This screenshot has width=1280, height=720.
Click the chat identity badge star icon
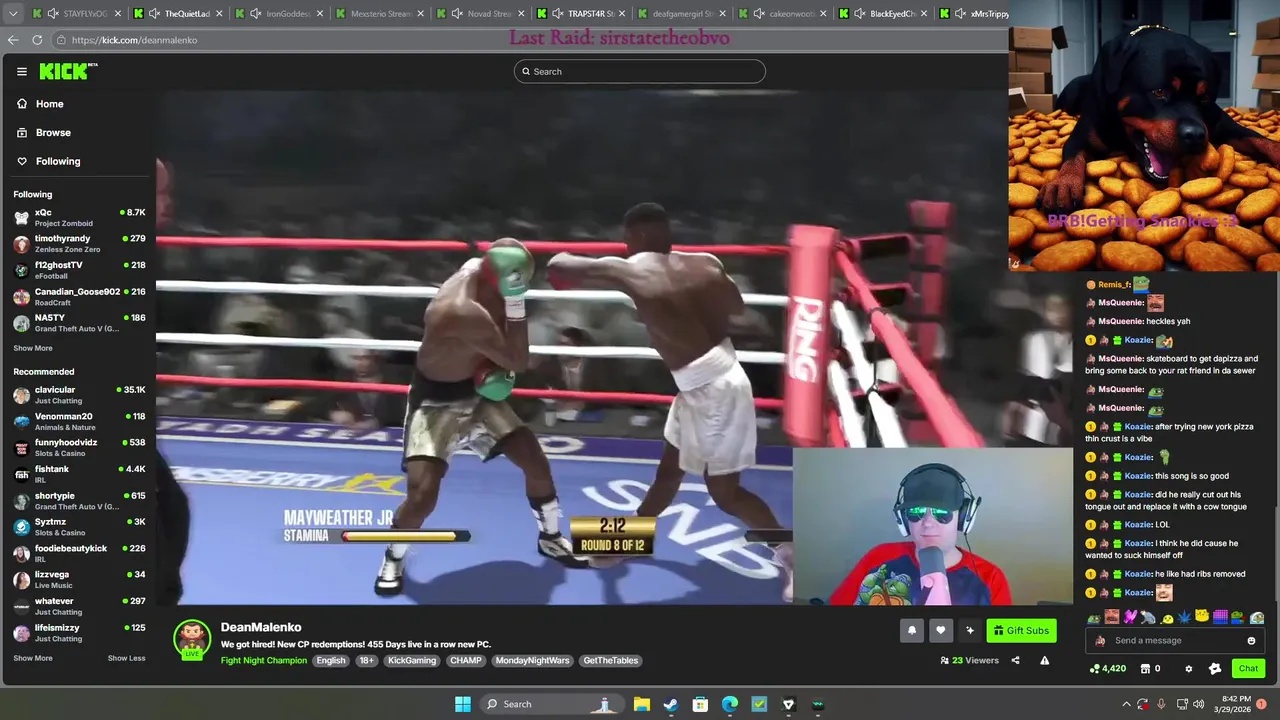[1215, 669]
